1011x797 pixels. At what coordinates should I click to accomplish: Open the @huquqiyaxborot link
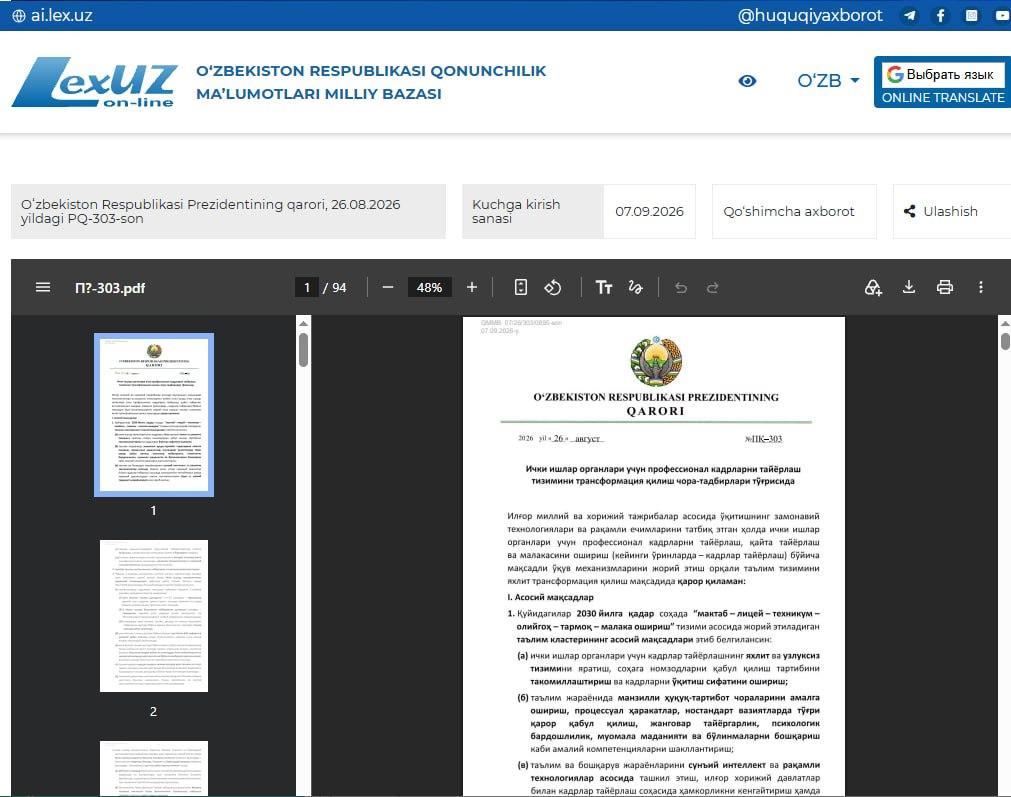pyautogui.click(x=810, y=15)
